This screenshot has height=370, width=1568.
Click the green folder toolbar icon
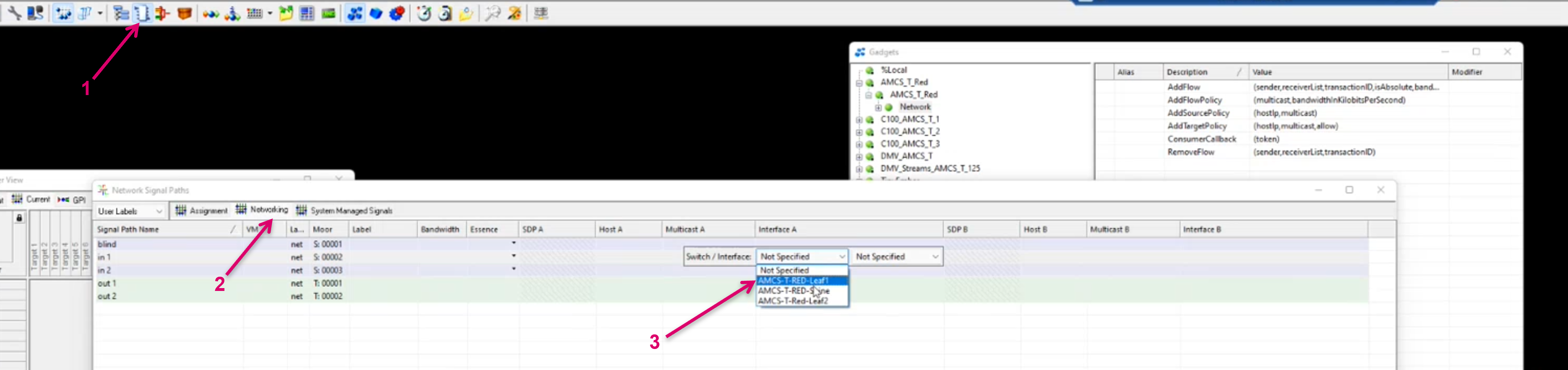point(285,13)
